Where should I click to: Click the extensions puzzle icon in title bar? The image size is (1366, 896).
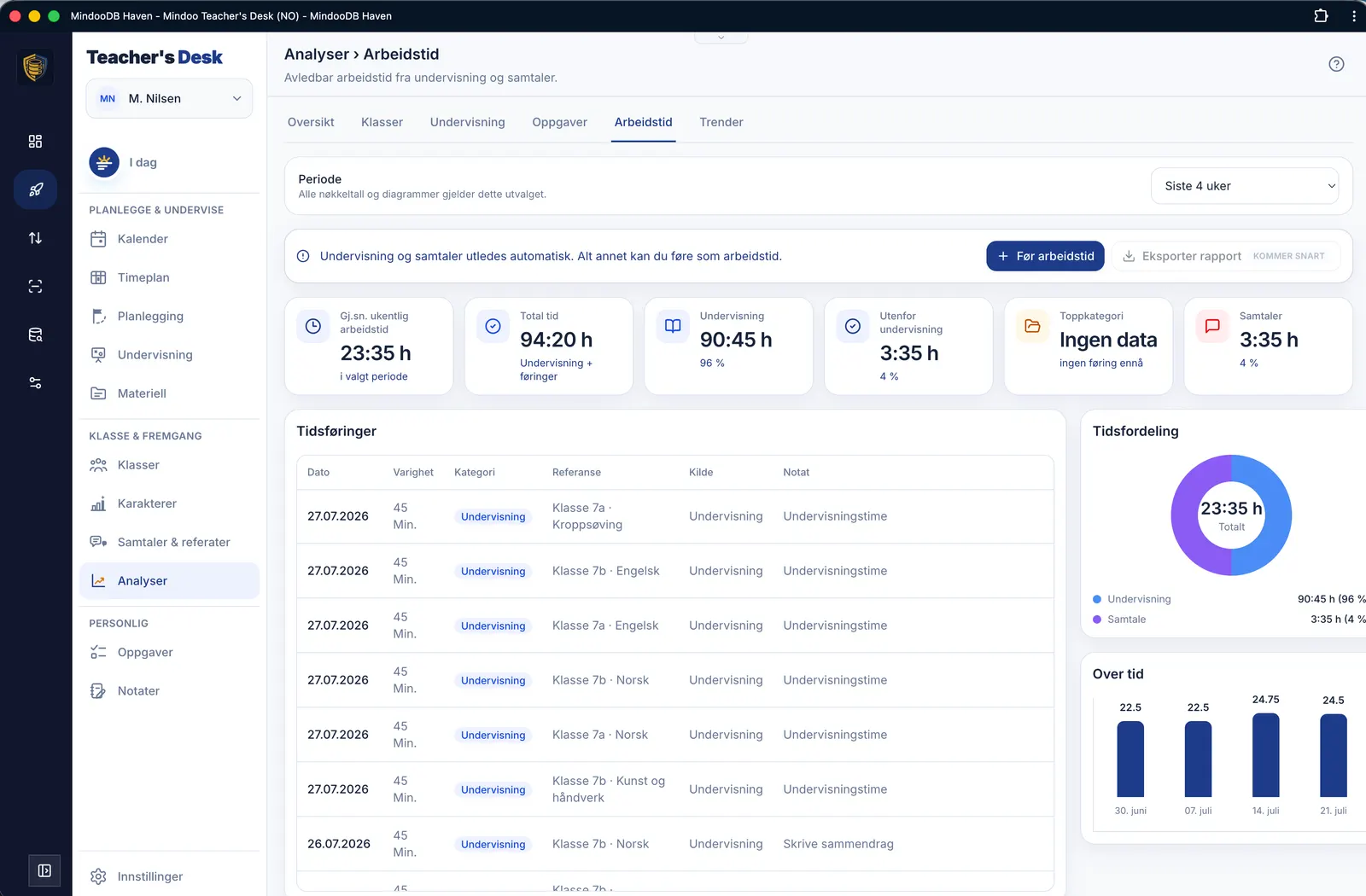click(1321, 15)
